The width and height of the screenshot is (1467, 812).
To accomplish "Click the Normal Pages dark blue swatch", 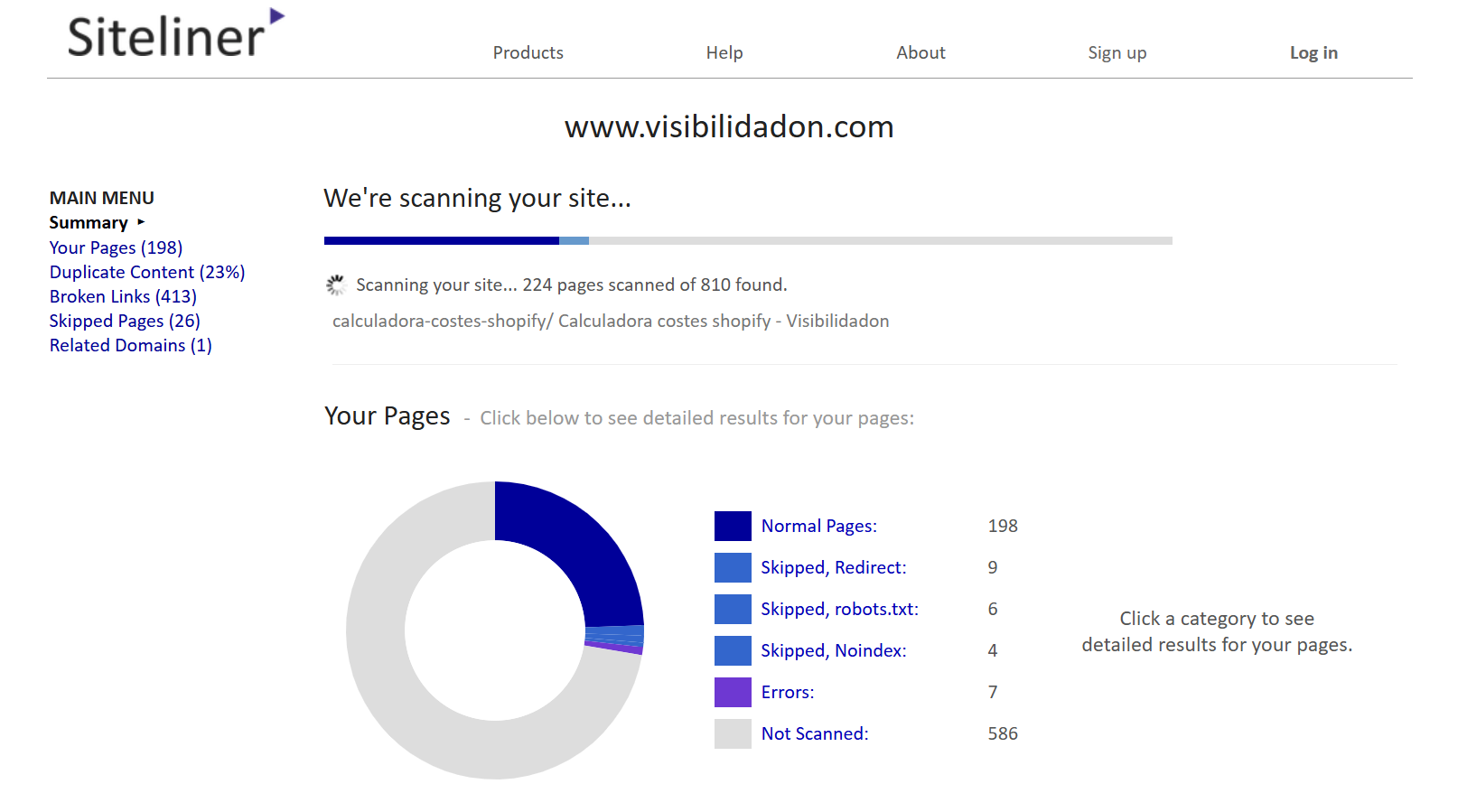I will pos(733,526).
